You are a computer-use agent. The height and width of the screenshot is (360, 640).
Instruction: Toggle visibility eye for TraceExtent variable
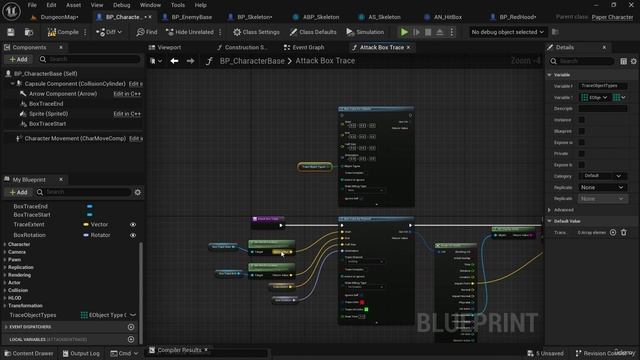(133, 224)
